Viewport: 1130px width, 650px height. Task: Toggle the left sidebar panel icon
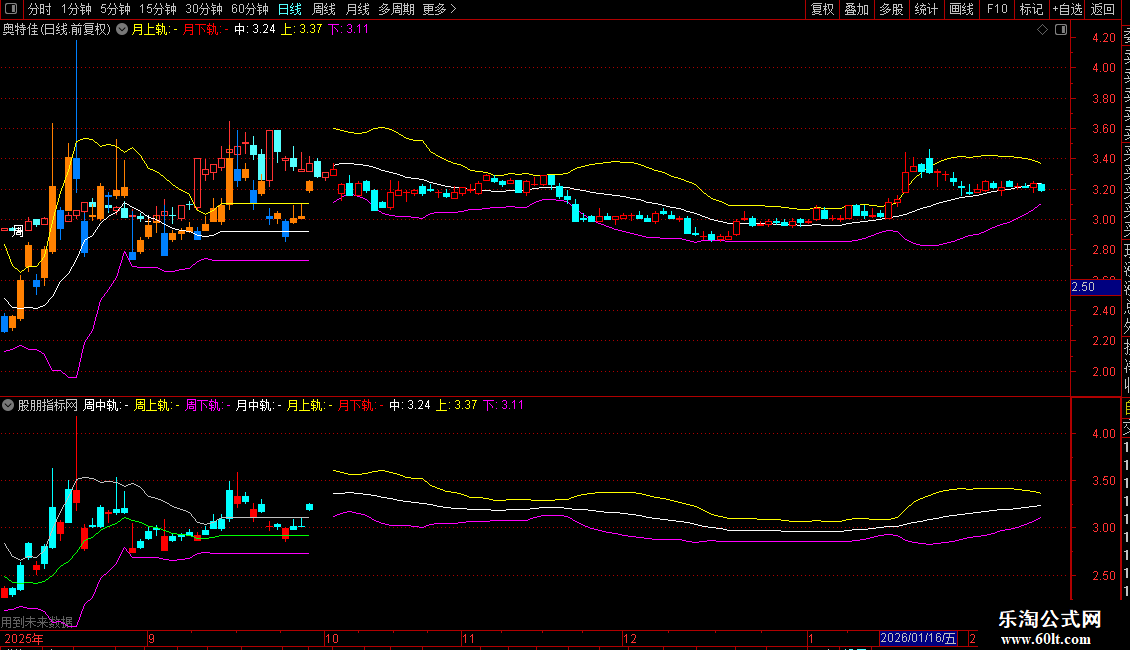[x=11, y=9]
